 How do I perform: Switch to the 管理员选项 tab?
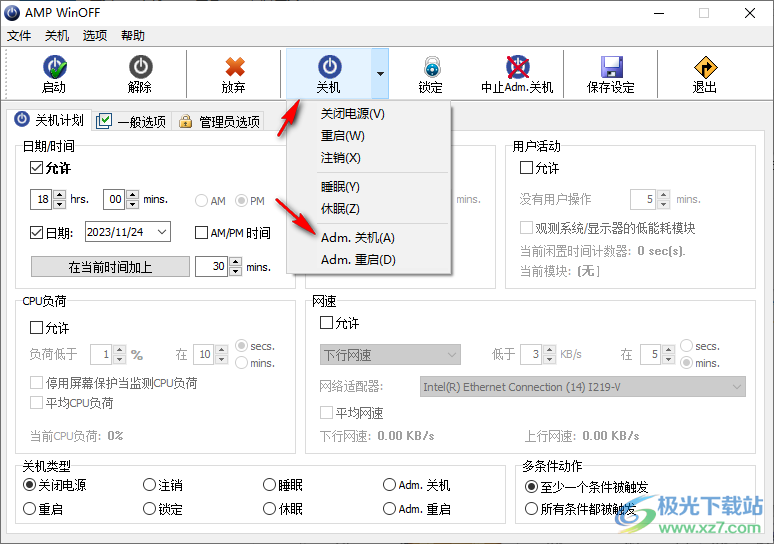point(219,121)
